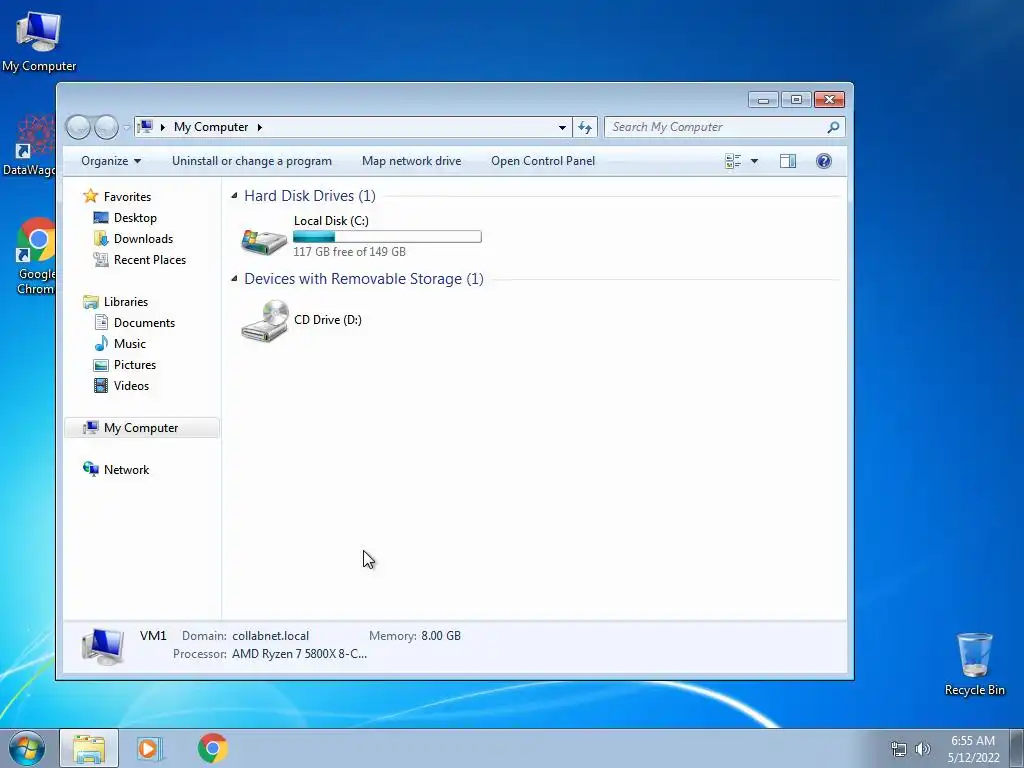
Task: Open the Recycle Bin on desktop
Action: (x=974, y=664)
